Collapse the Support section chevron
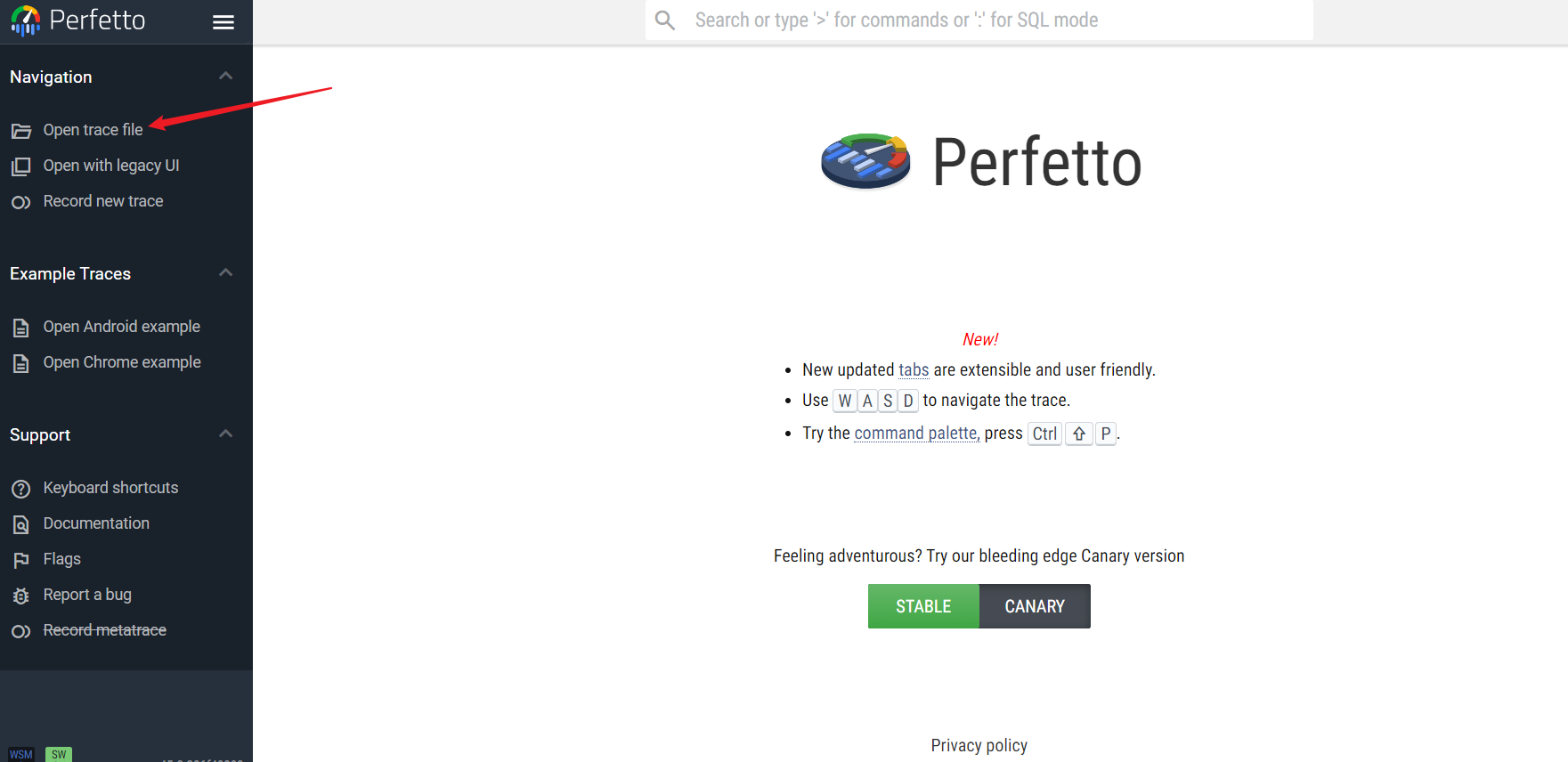 click(226, 434)
